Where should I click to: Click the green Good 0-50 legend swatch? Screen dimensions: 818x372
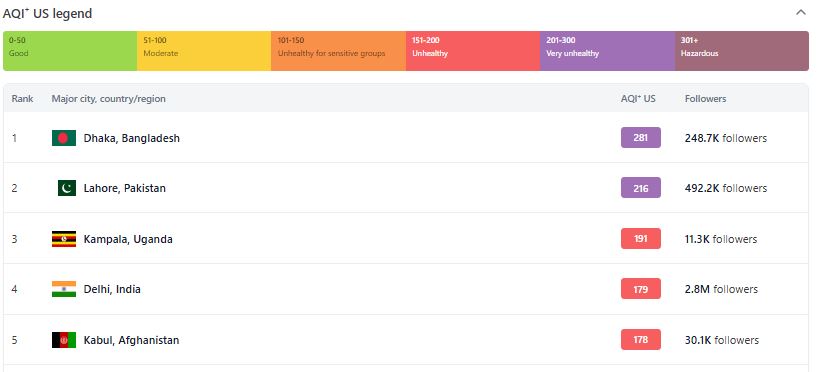point(70,51)
